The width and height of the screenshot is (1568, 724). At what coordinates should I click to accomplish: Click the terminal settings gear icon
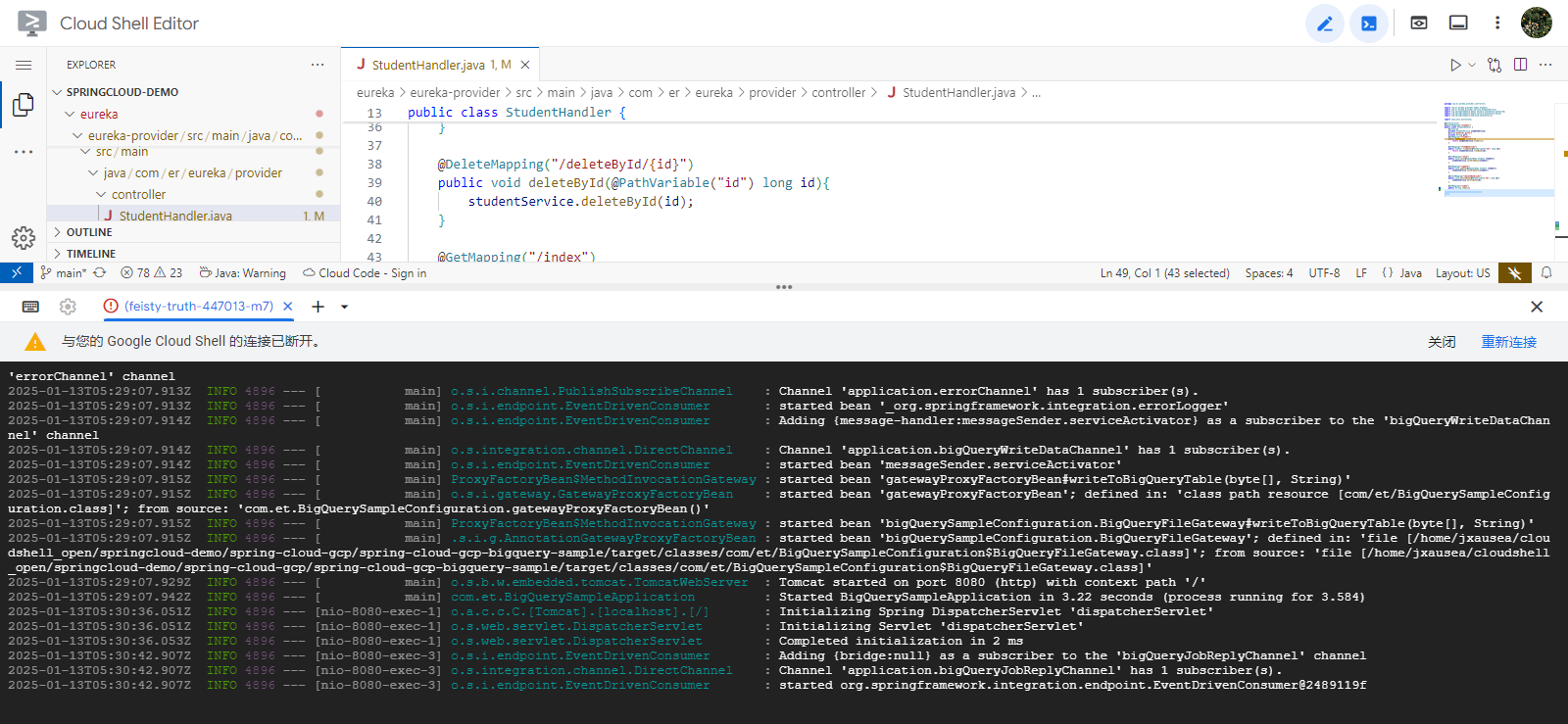68,307
